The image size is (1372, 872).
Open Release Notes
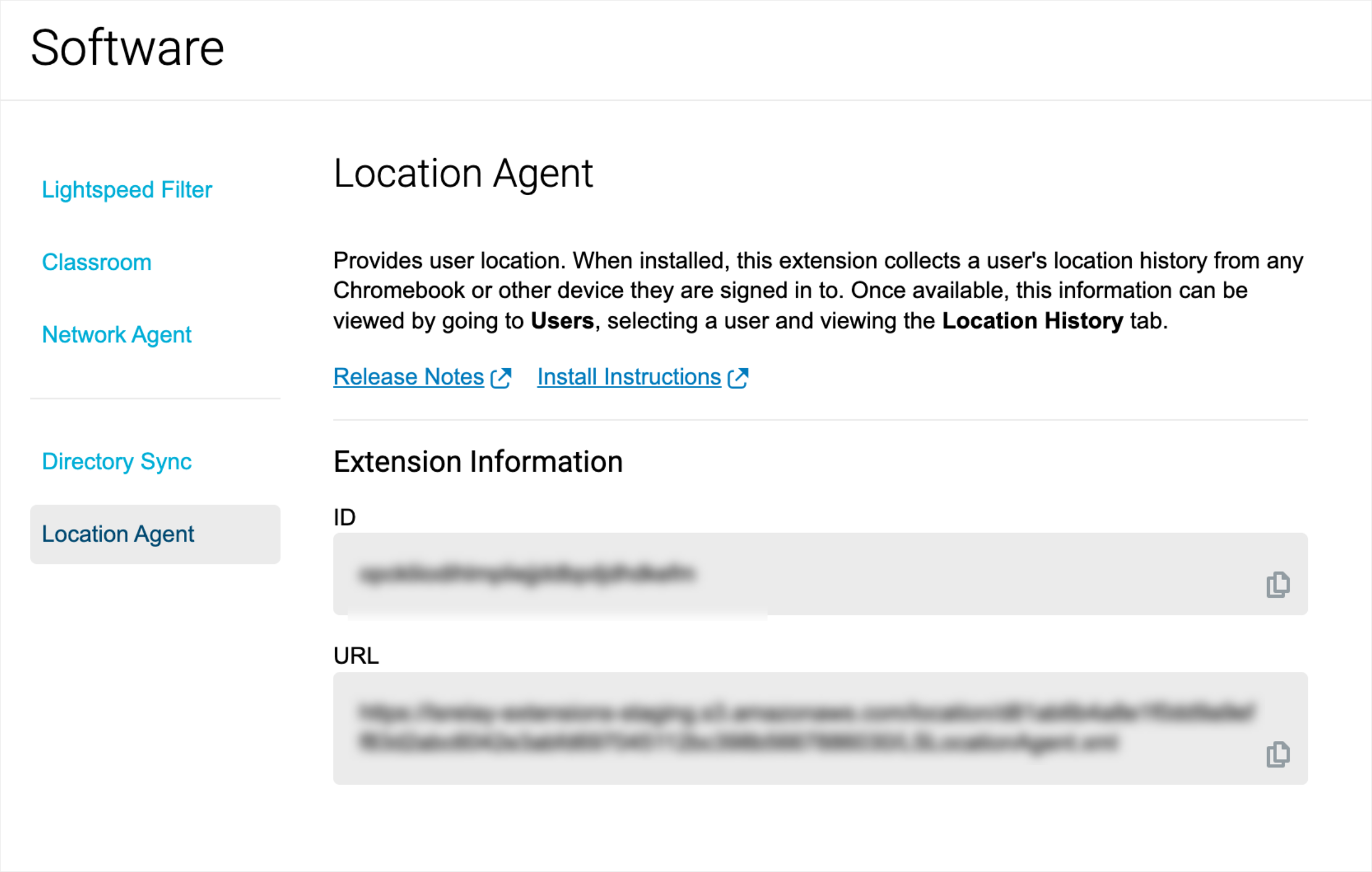tap(408, 377)
